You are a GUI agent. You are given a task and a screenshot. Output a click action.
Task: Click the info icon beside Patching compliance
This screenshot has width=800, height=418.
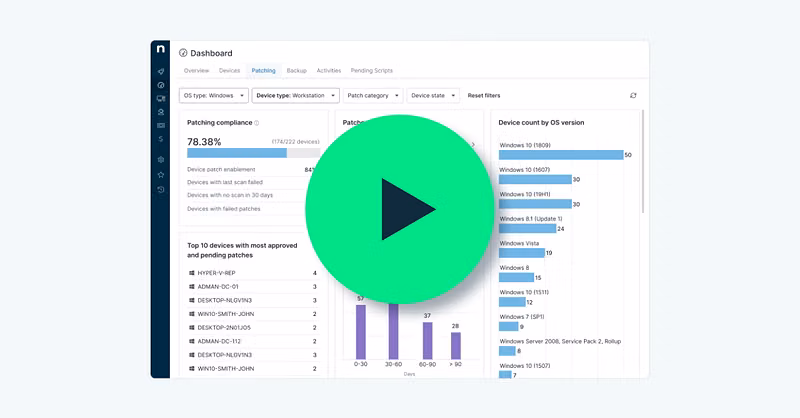(256, 123)
